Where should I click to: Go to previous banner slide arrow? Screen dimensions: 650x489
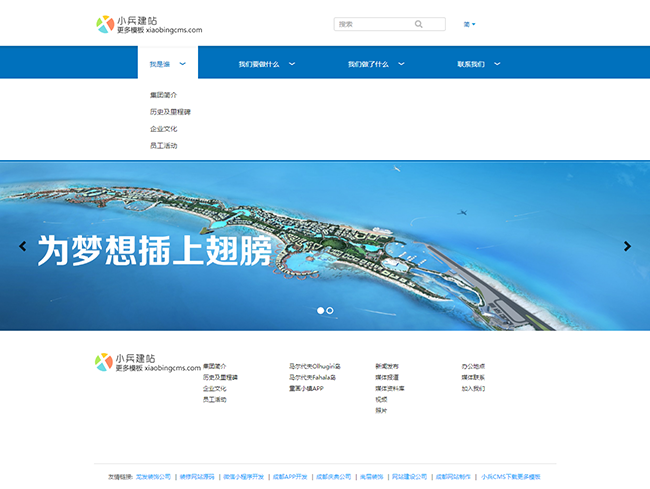pyautogui.click(x=23, y=246)
